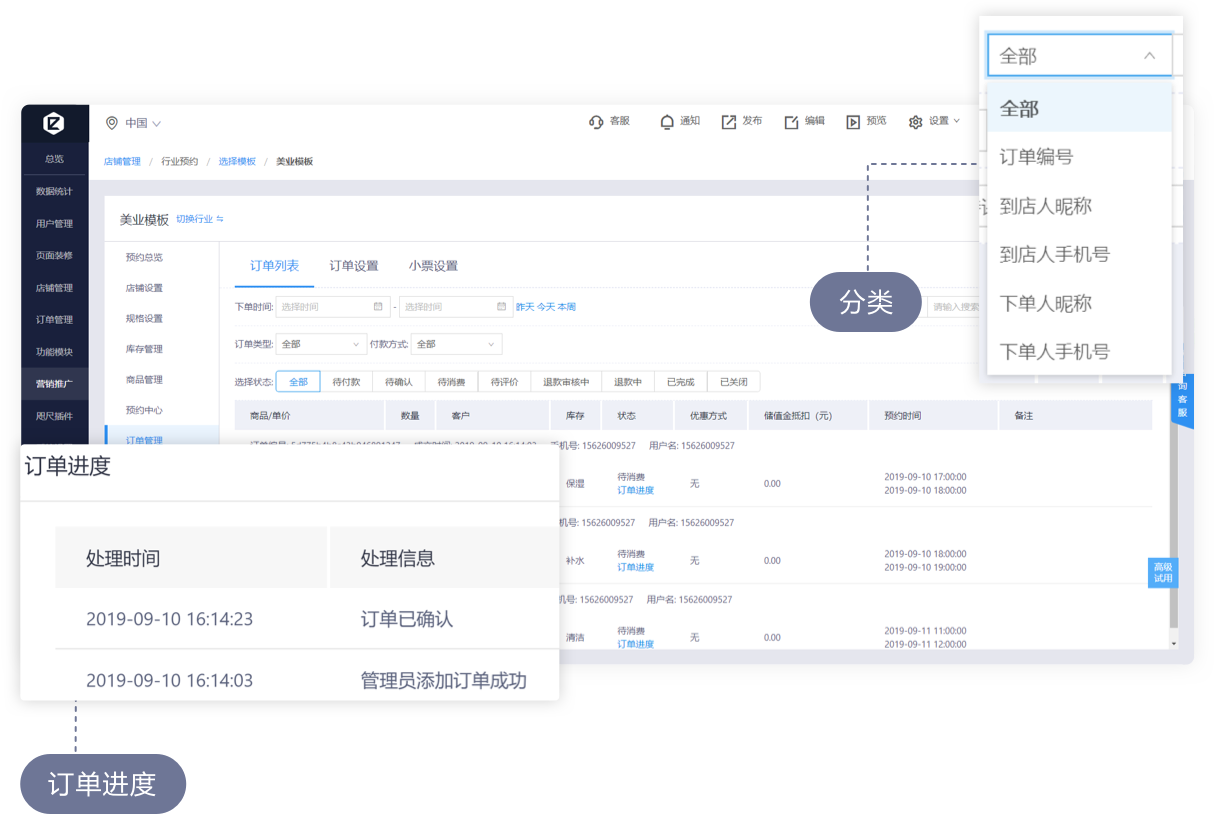Click the 客服 headset icon
Image resolution: width=1214 pixels, height=814 pixels.
pyautogui.click(x=596, y=122)
